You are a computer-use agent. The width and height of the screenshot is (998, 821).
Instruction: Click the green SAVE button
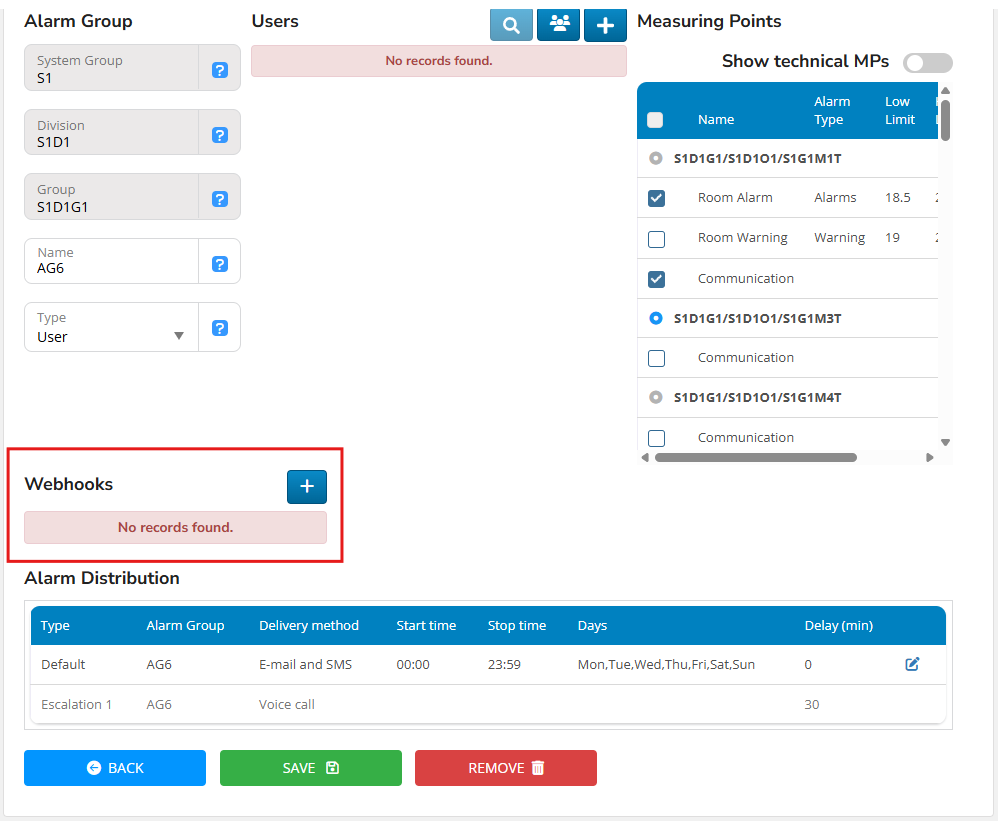point(310,768)
